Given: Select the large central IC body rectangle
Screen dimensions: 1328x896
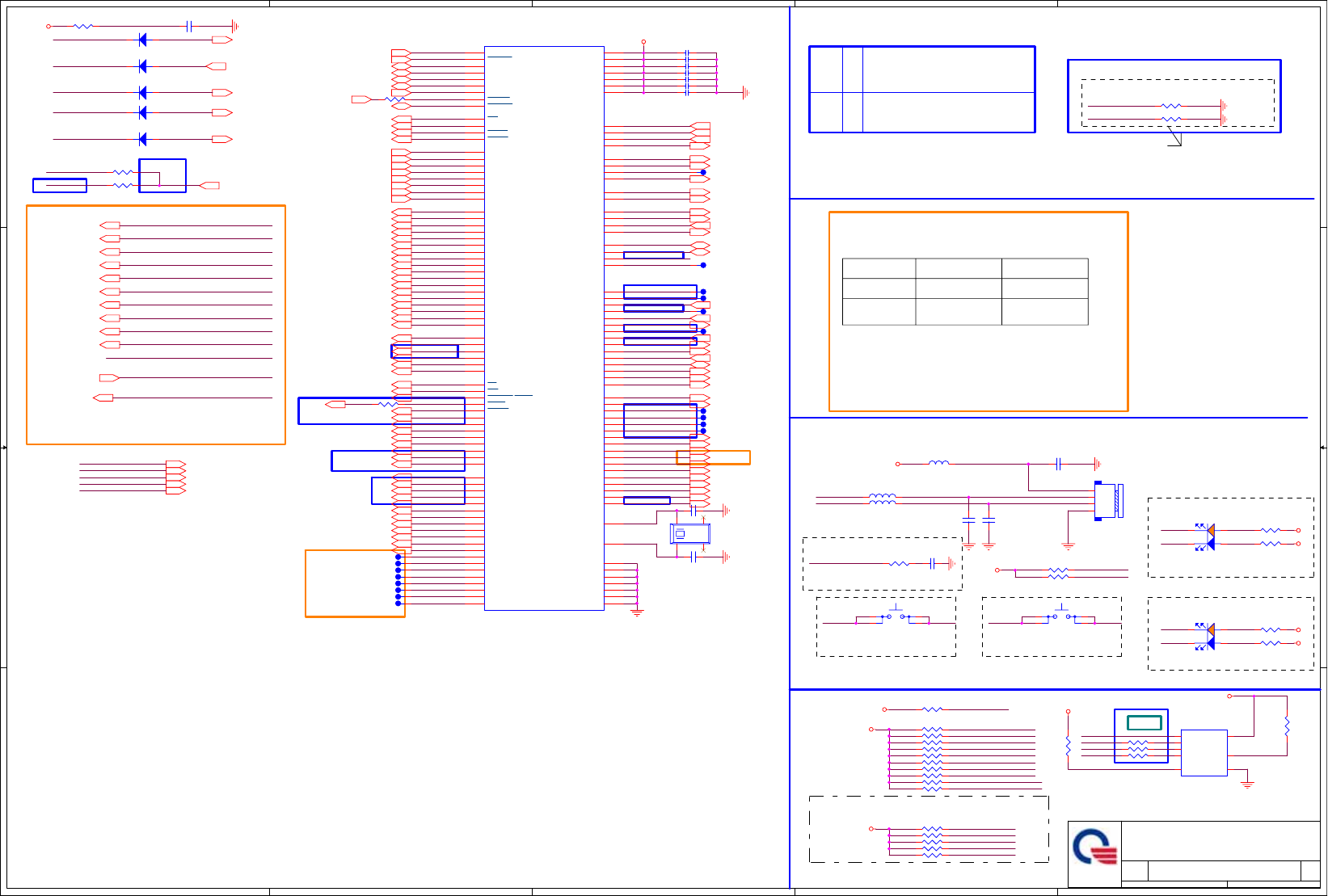Looking at the screenshot, I should click(x=544, y=328).
